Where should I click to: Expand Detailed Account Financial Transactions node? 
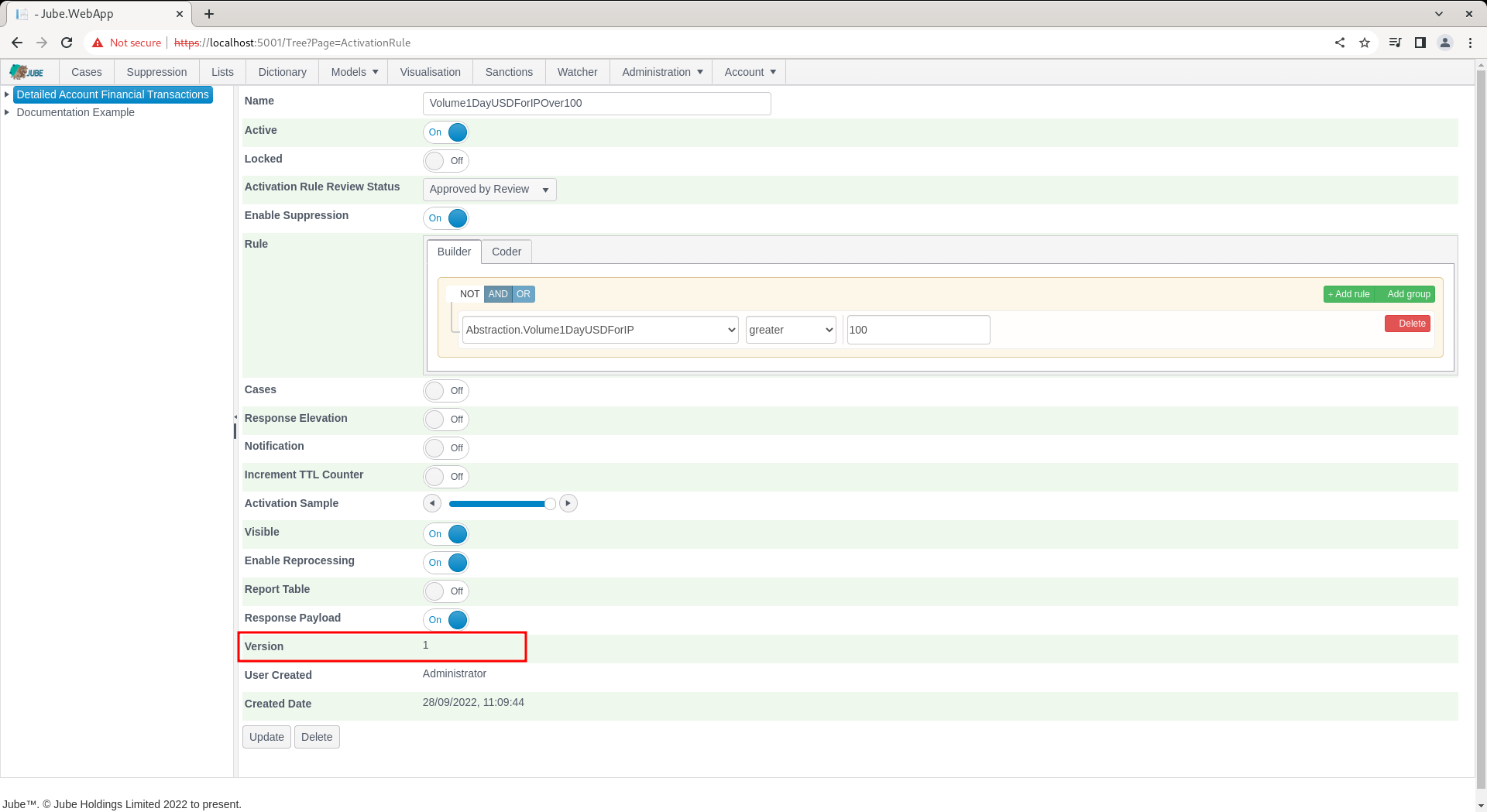pos(7,94)
